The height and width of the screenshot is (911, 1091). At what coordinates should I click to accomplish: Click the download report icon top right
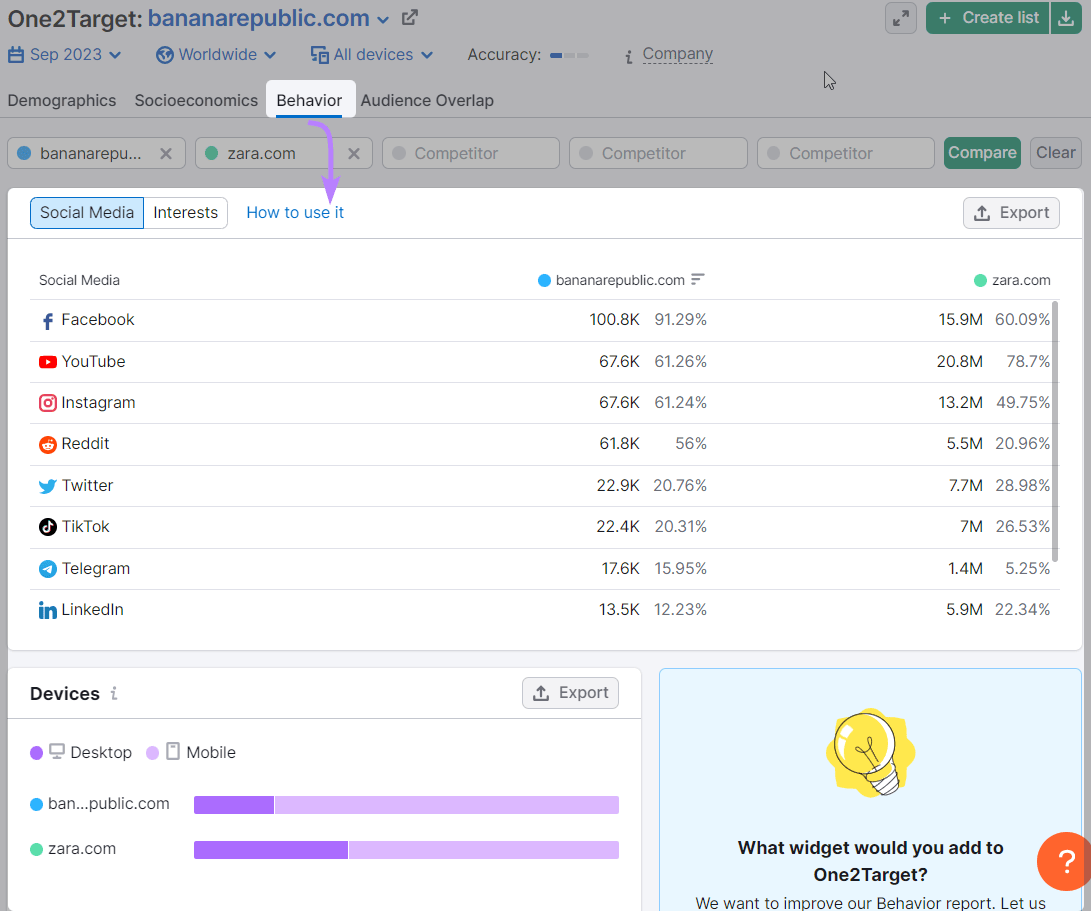click(1066, 17)
